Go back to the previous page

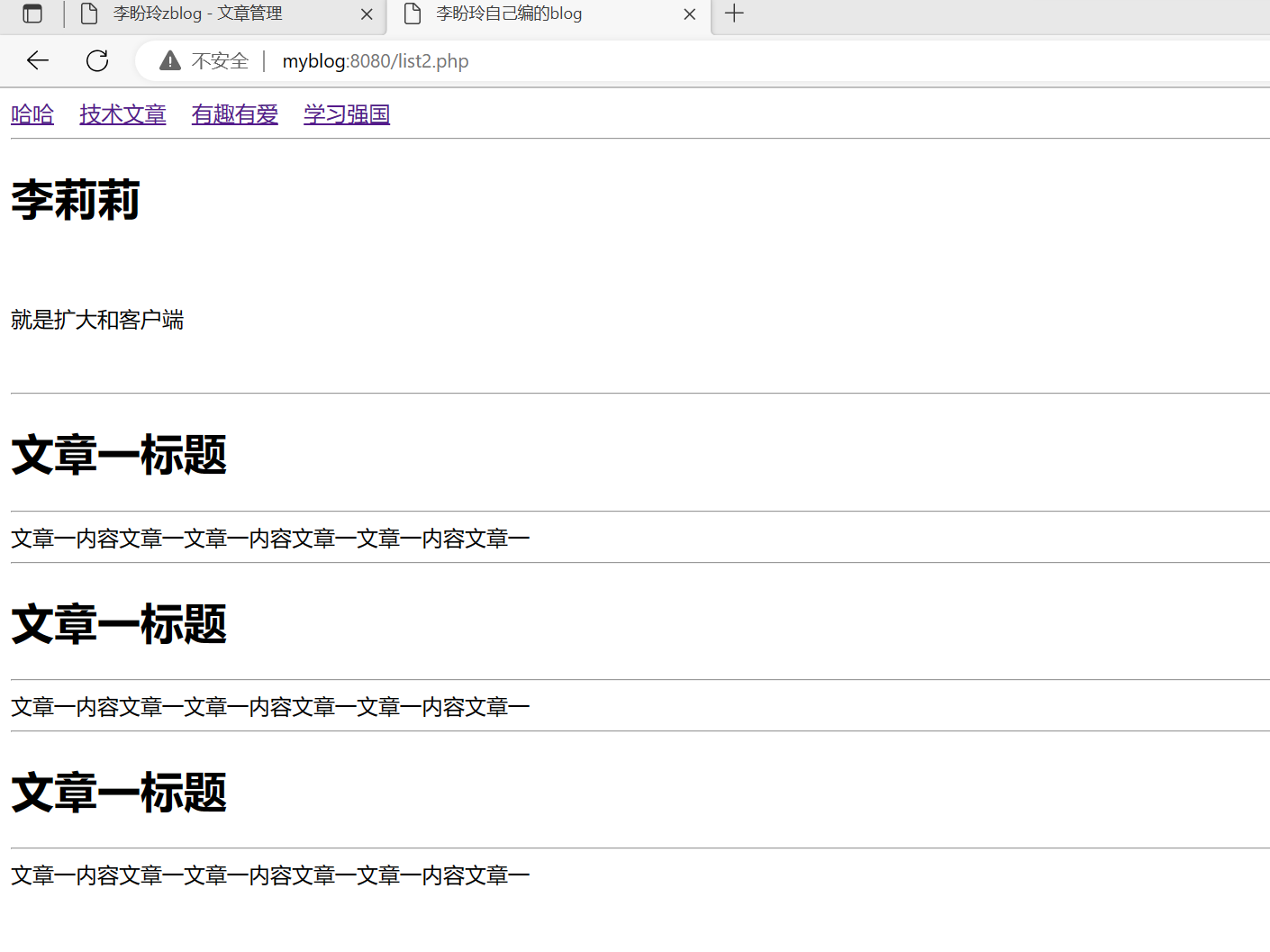38,60
